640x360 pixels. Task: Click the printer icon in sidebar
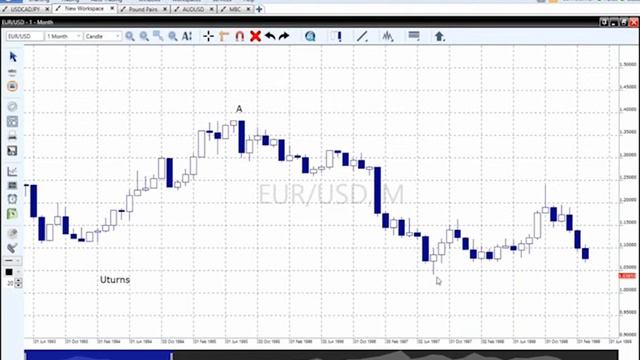click(12, 136)
